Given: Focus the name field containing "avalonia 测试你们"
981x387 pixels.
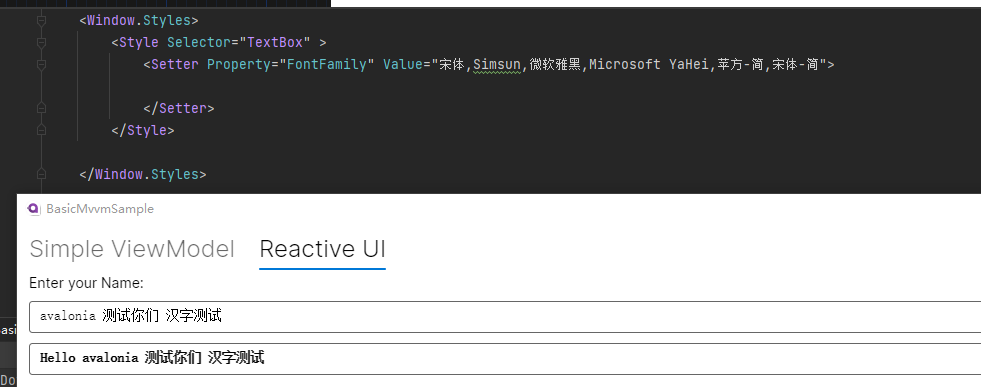Looking at the screenshot, I should pyautogui.click(x=505, y=316).
